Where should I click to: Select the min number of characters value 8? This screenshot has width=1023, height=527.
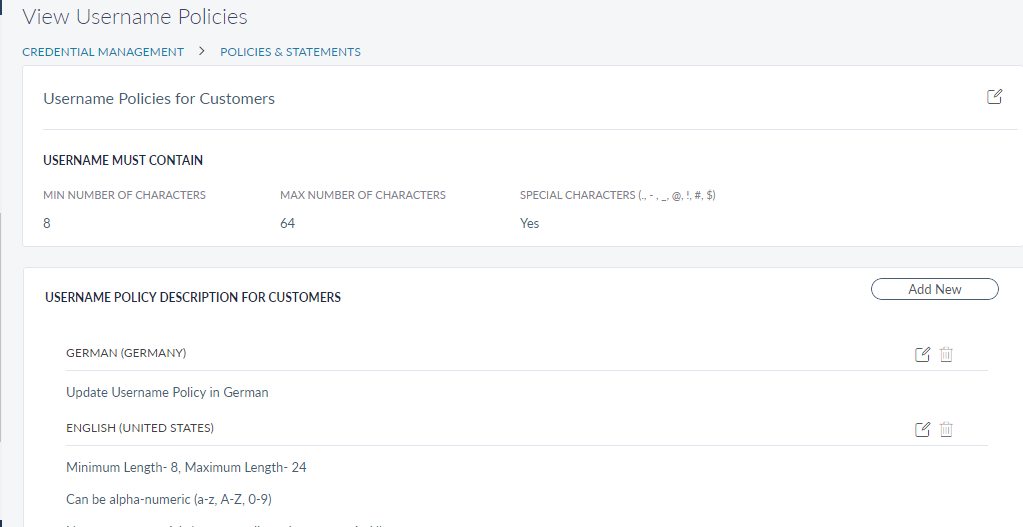(x=47, y=223)
